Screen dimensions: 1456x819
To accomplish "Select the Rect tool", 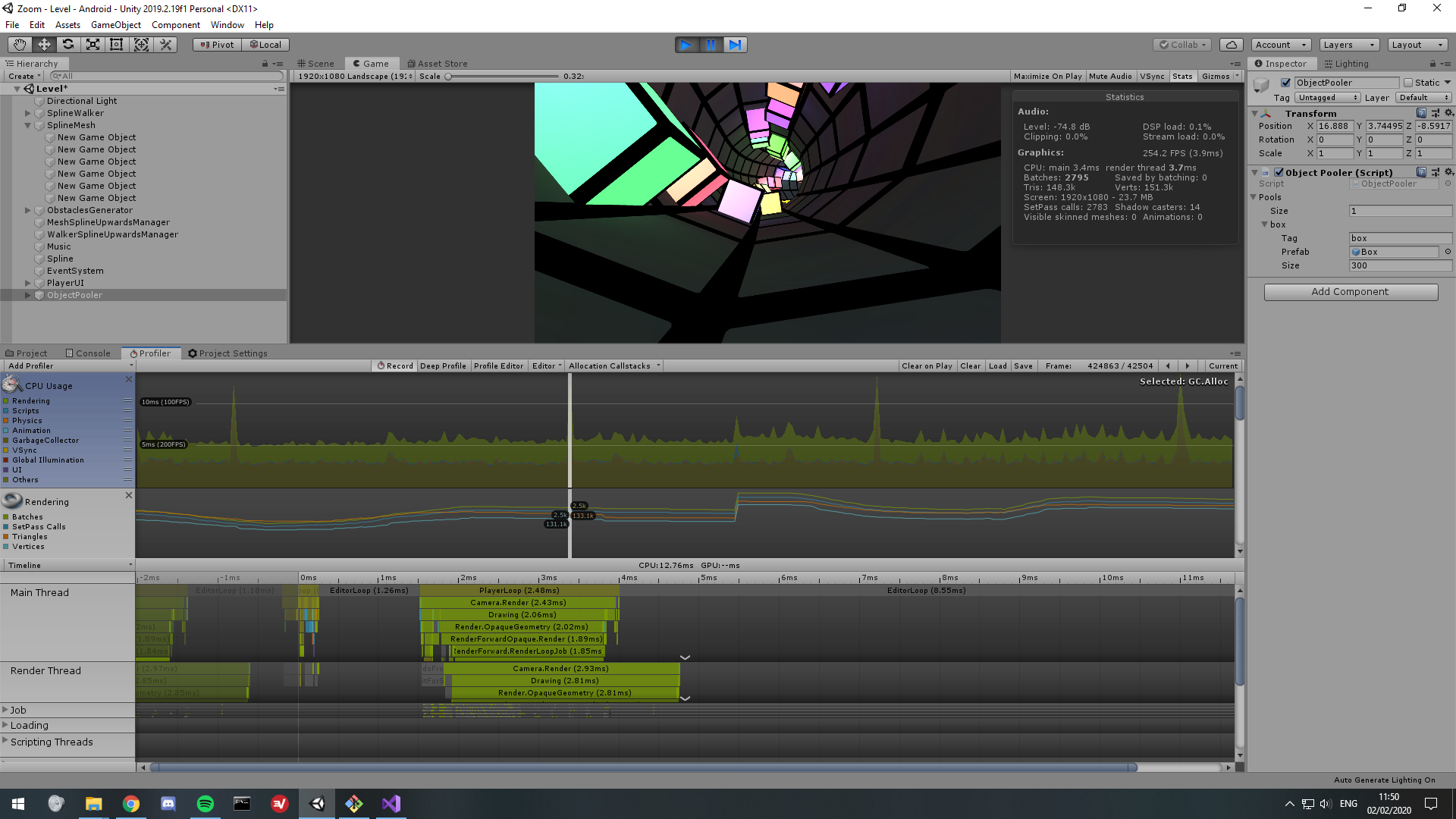I will (117, 45).
